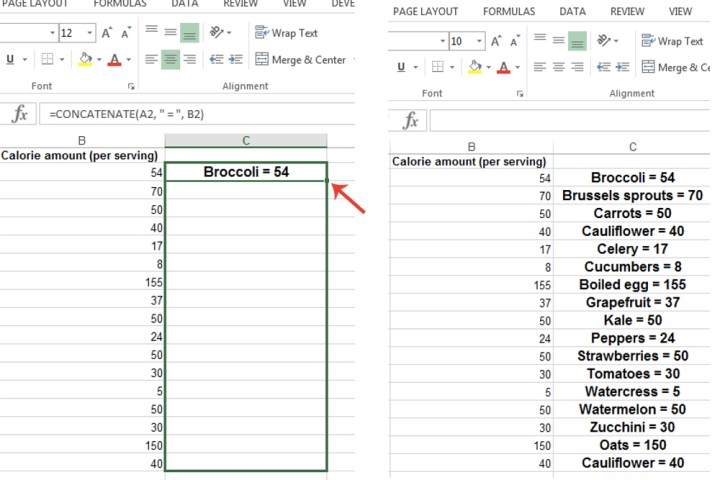
Task: Decrease indent in right window
Action: (604, 67)
